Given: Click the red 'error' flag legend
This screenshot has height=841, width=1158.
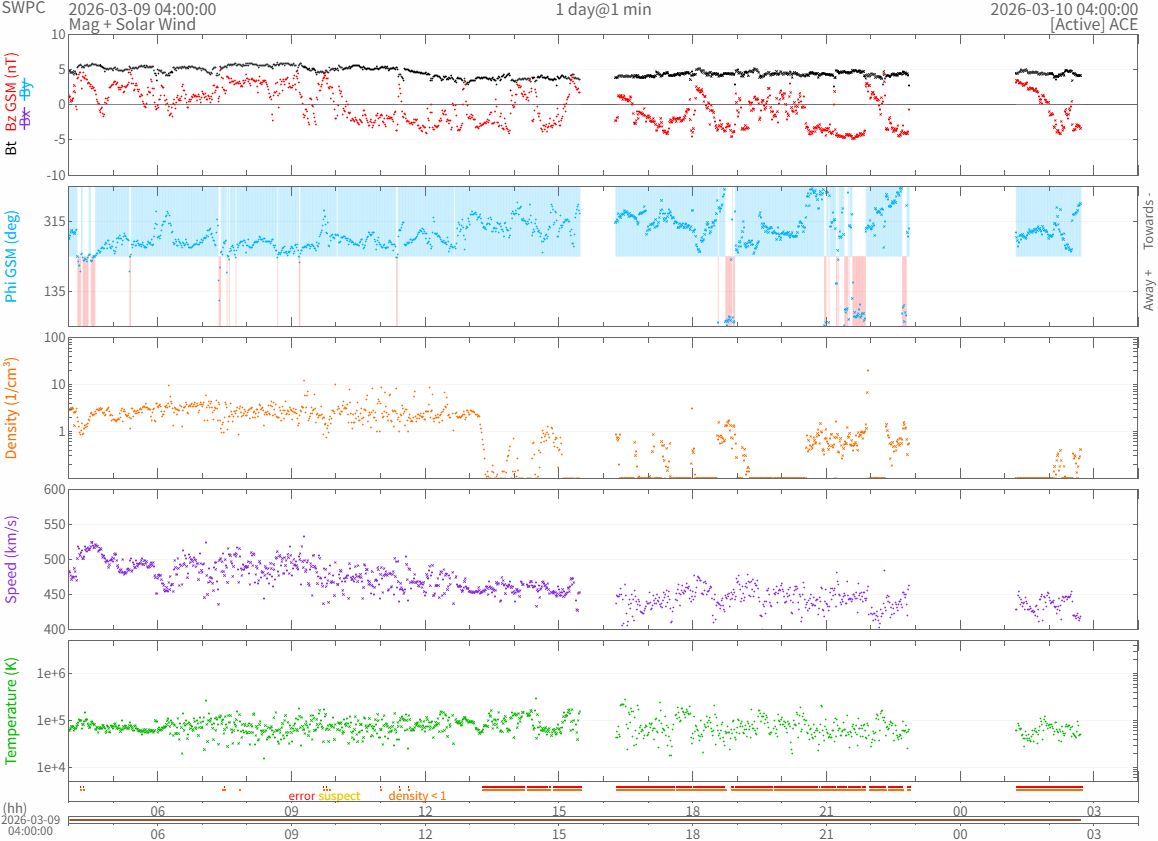Looking at the screenshot, I should coord(301,796).
